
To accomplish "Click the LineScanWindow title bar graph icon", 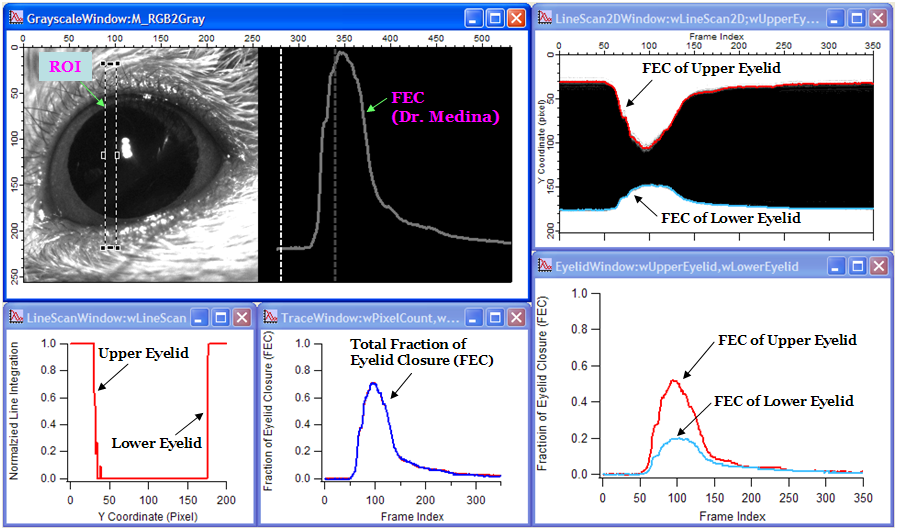I will [16, 317].
